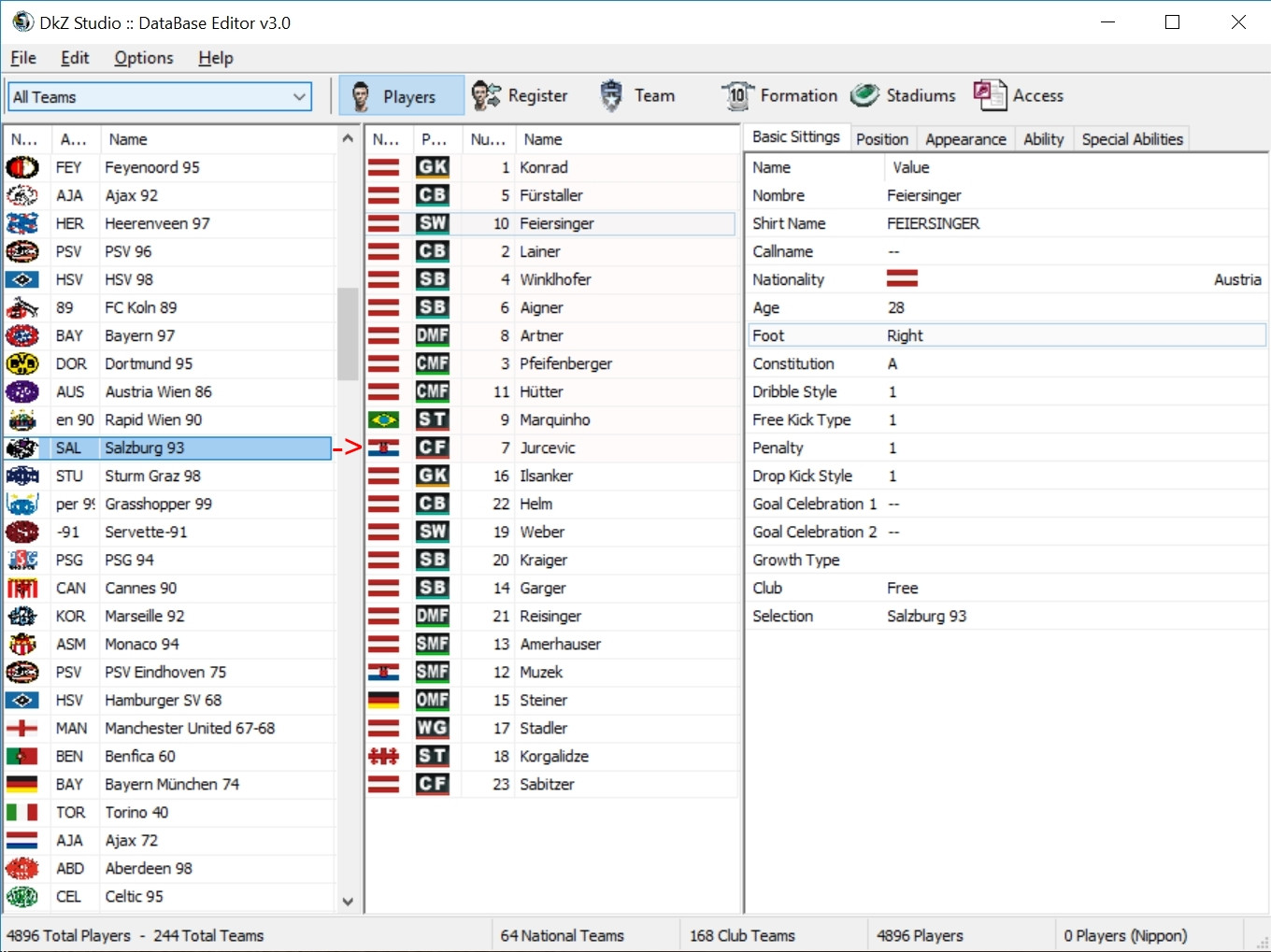
Task: Open the File menu
Action: pos(23,58)
